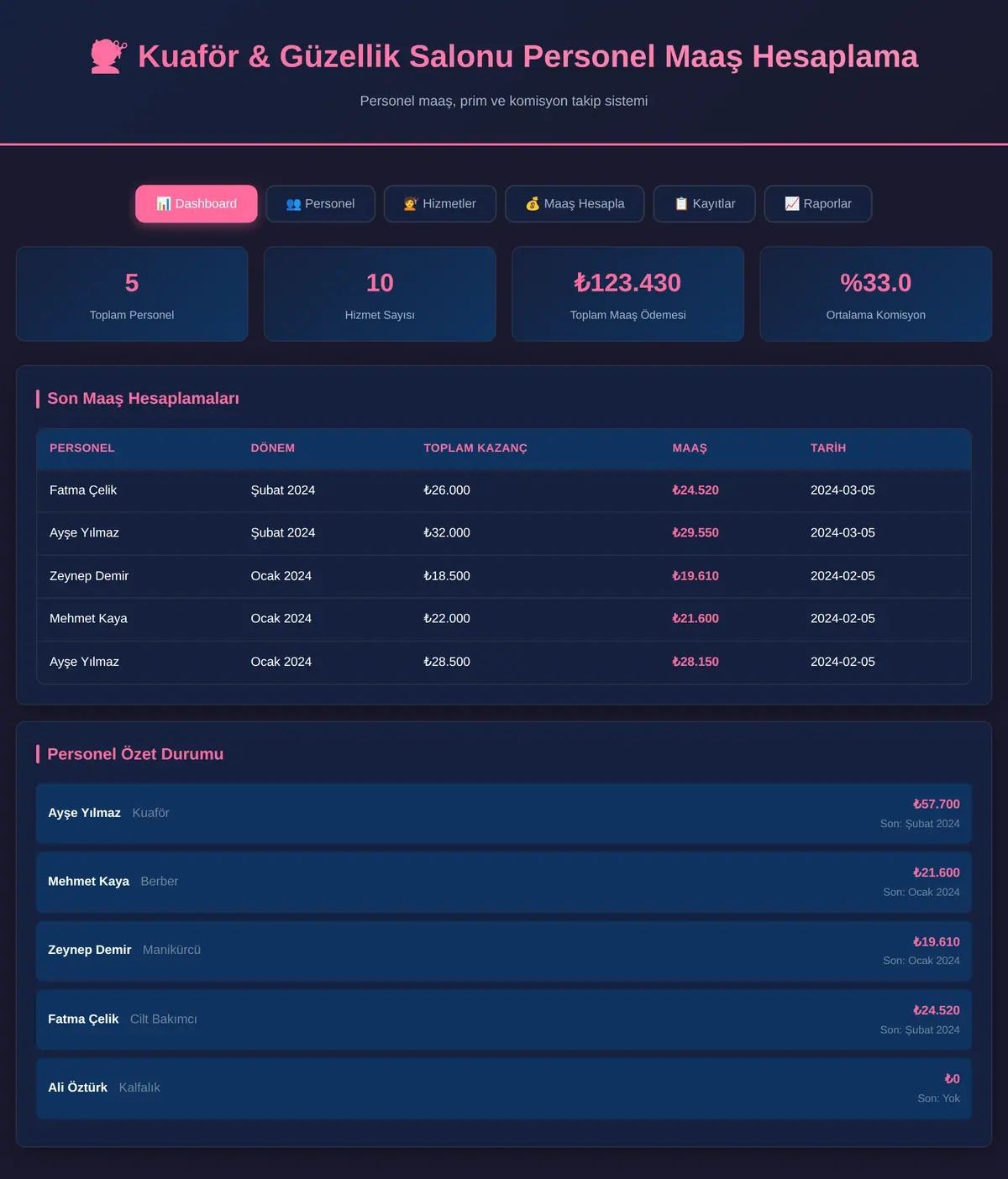Click the PERSONEL column header
Viewport: 1008px width, 1179px height.
[x=82, y=448]
